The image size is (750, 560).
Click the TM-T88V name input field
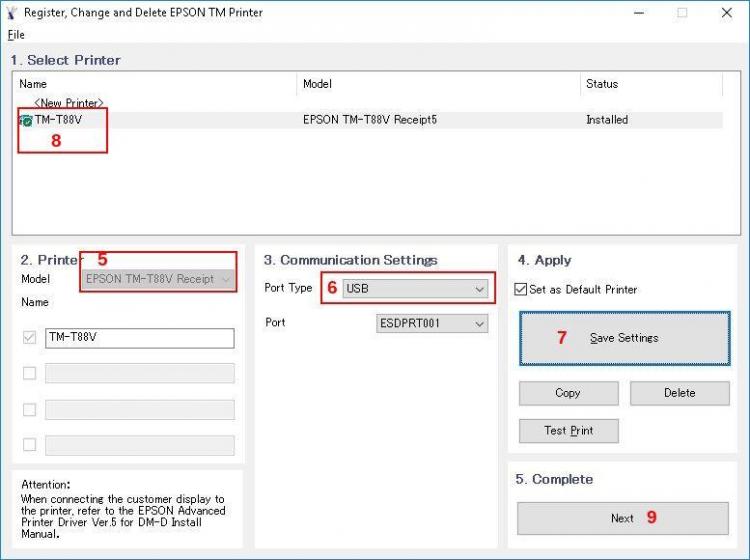(140, 338)
